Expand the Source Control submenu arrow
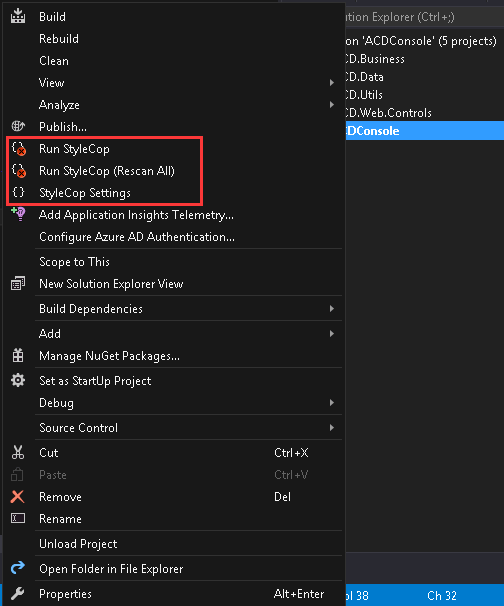The image size is (504, 606). tap(332, 427)
